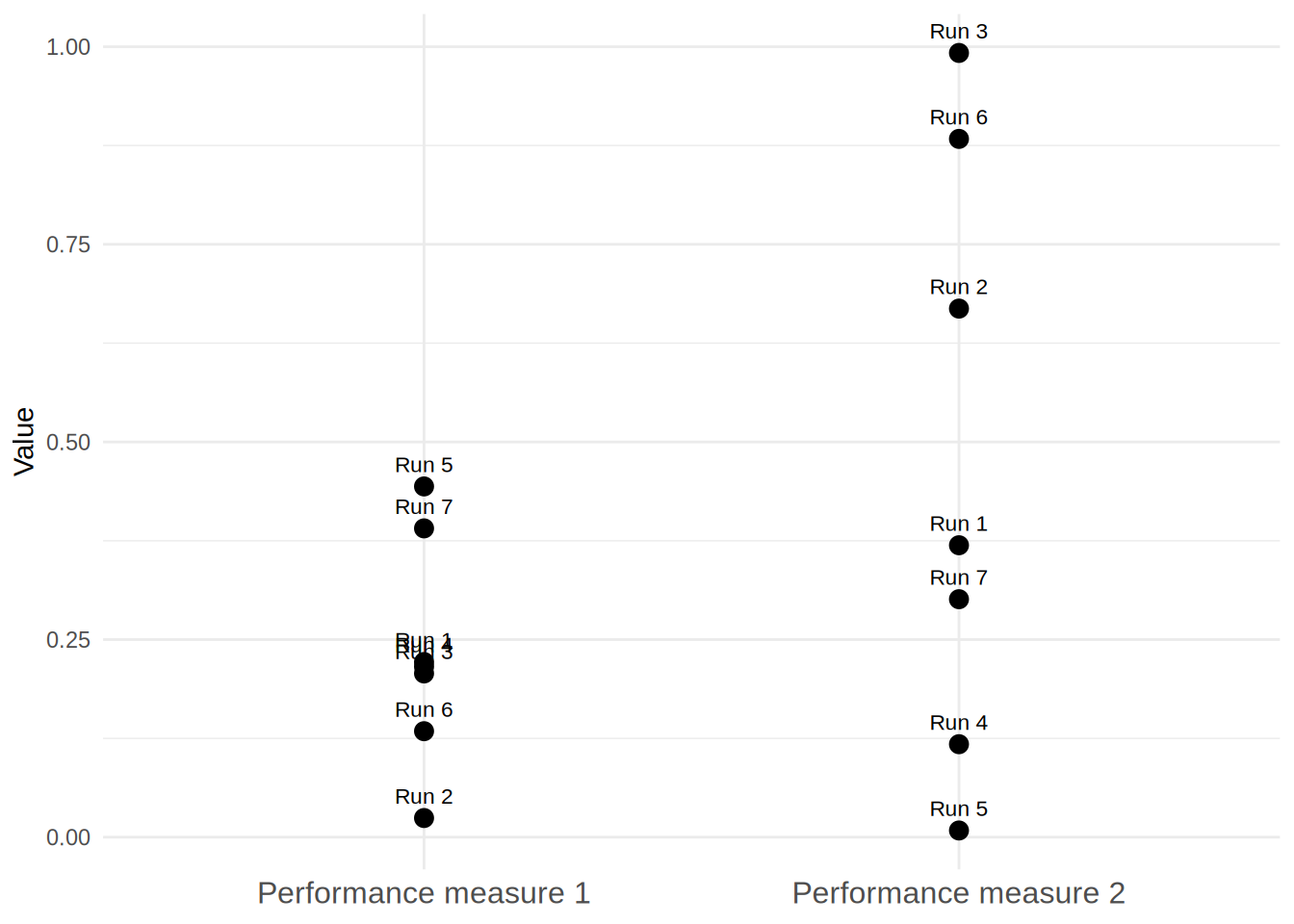
Task: Click Run 2 data point in Performance measure 2
Action: pyautogui.click(x=959, y=309)
